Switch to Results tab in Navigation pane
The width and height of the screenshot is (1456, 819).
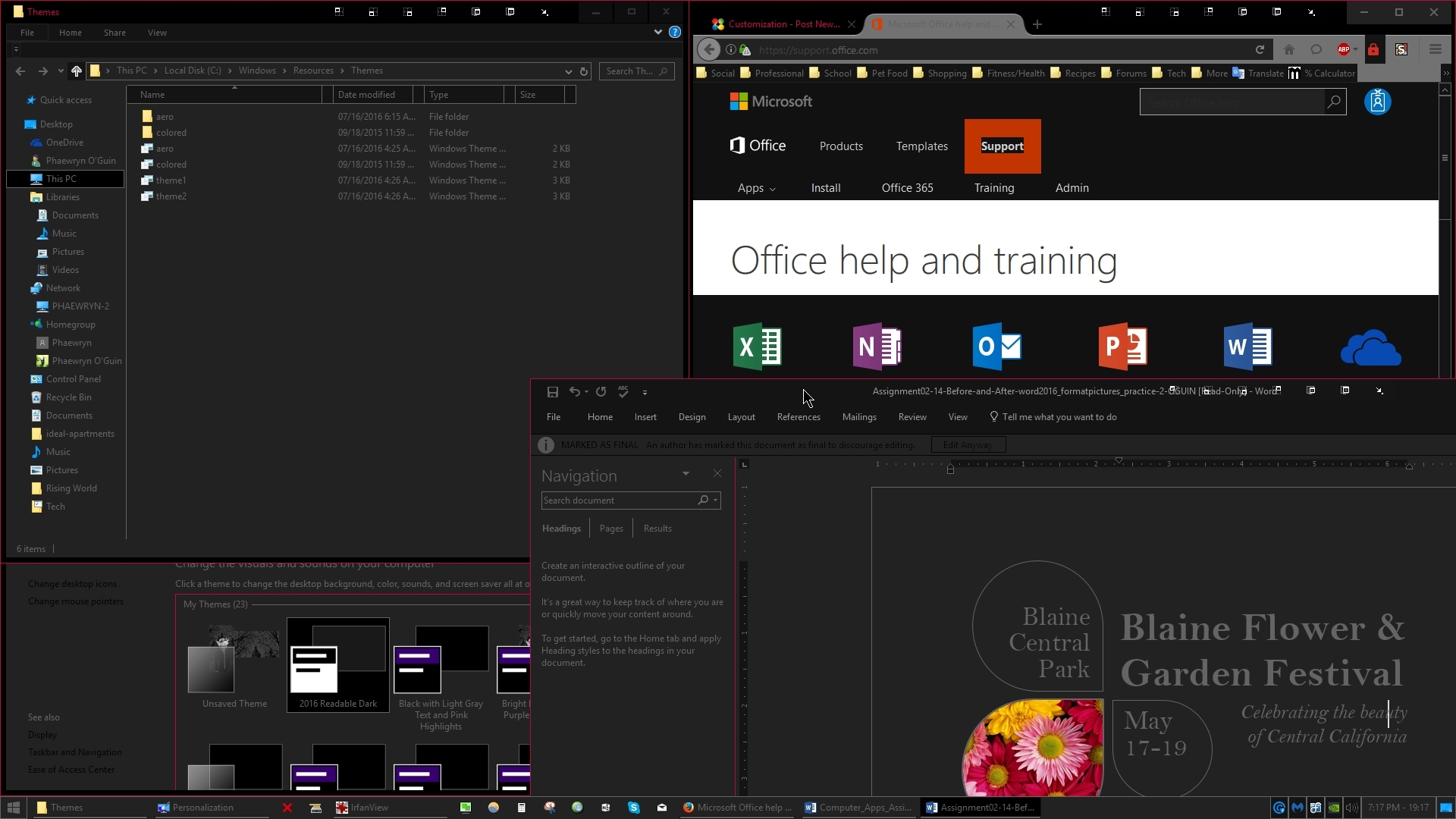point(657,529)
